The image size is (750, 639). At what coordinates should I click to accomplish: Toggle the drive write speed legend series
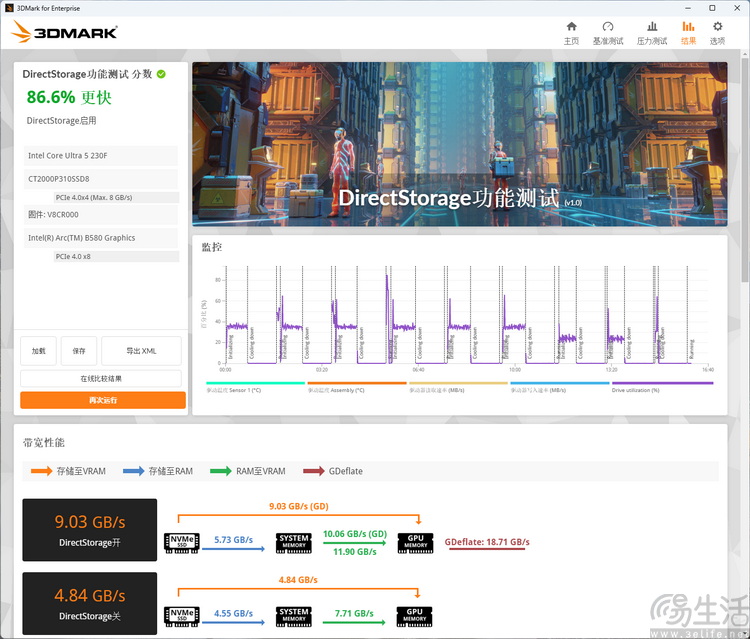click(x=560, y=386)
